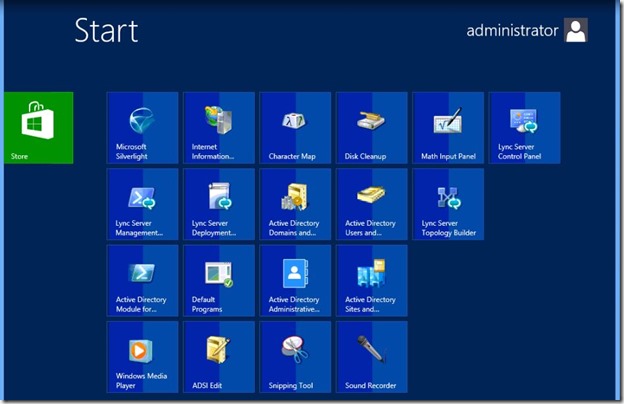Open Active Directory Domains and Trusts tile
The width and height of the screenshot is (624, 404).
[295, 204]
